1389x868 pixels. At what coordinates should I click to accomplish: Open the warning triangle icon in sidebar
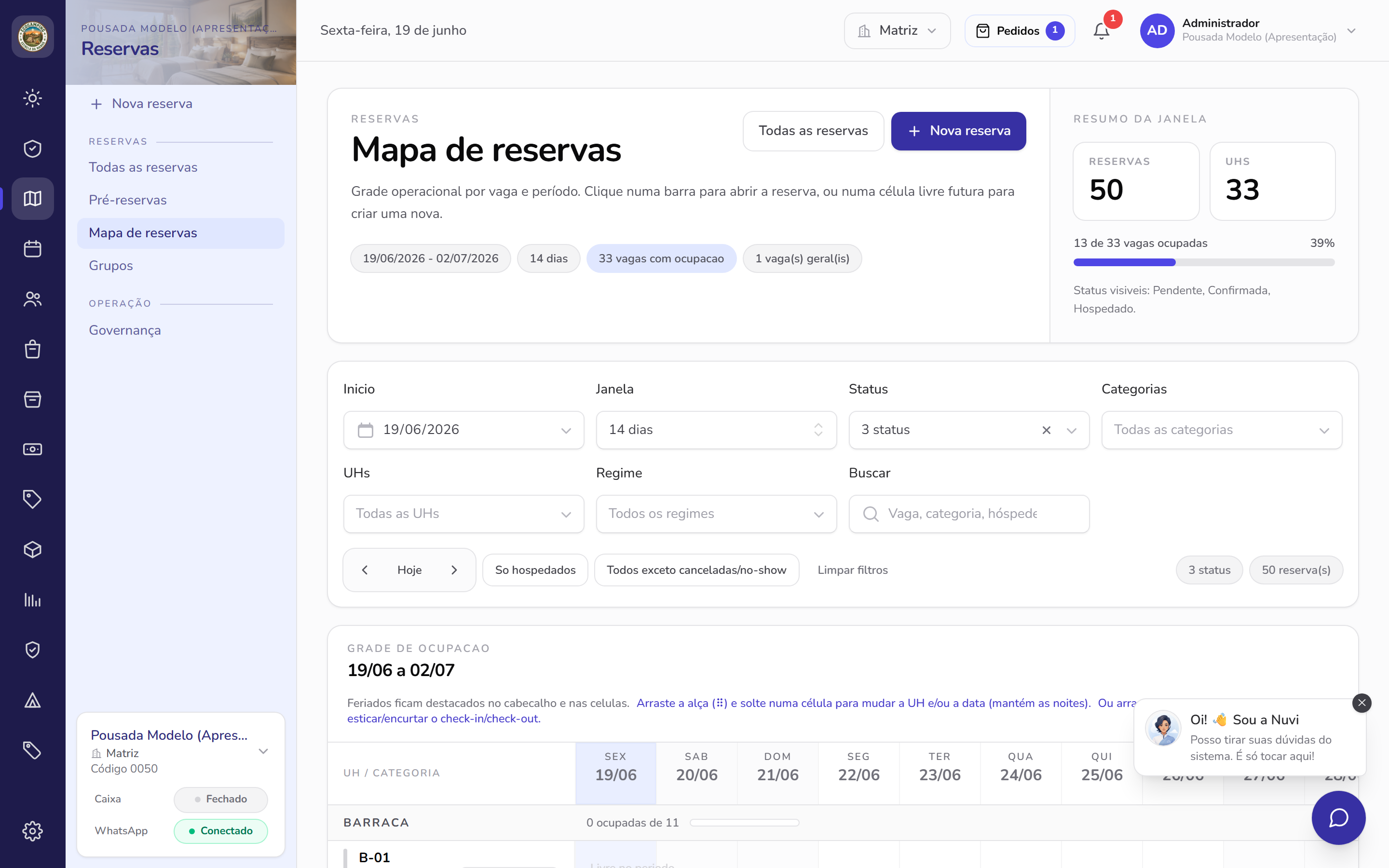tap(33, 700)
